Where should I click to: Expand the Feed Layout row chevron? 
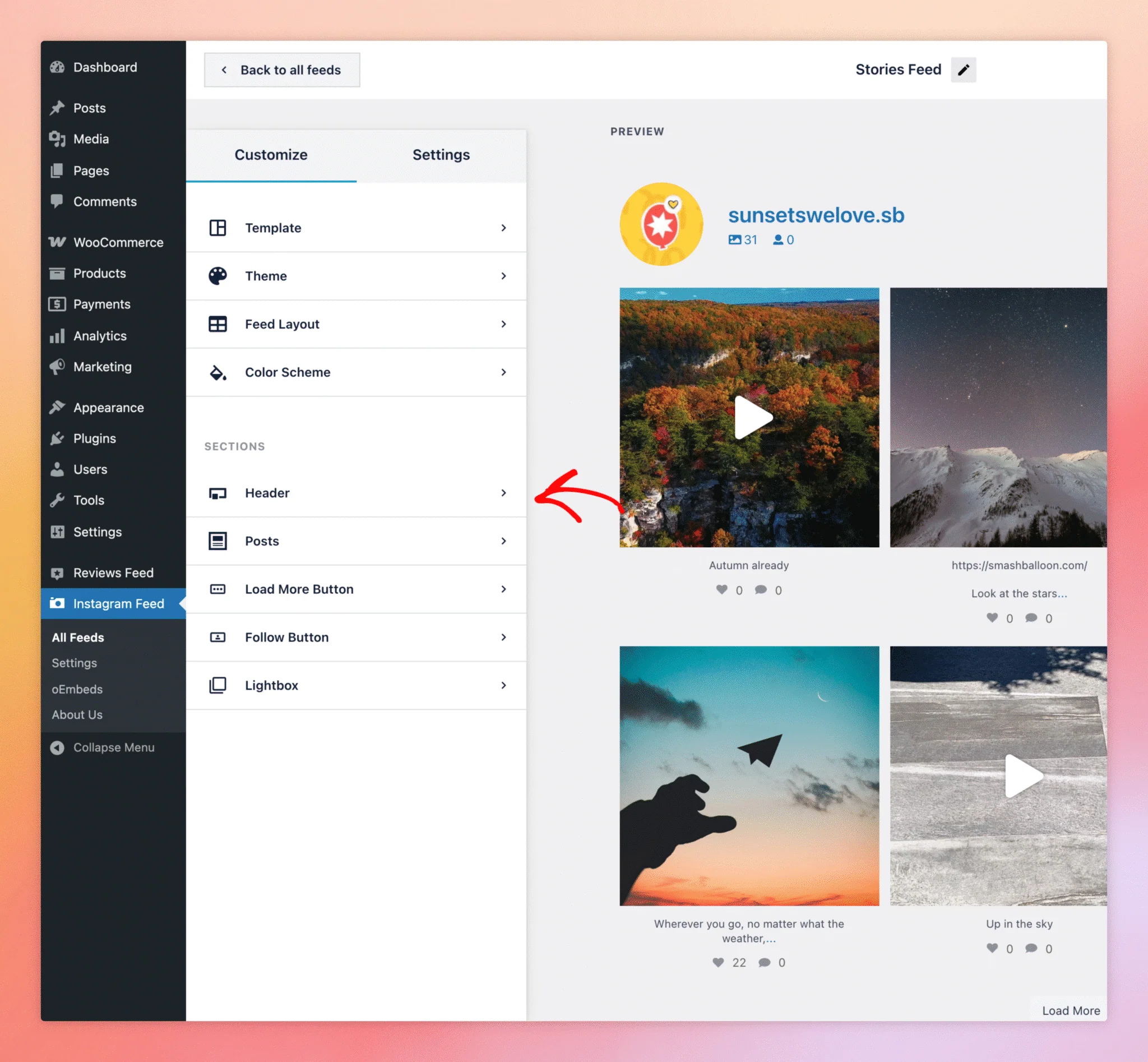[x=503, y=324]
